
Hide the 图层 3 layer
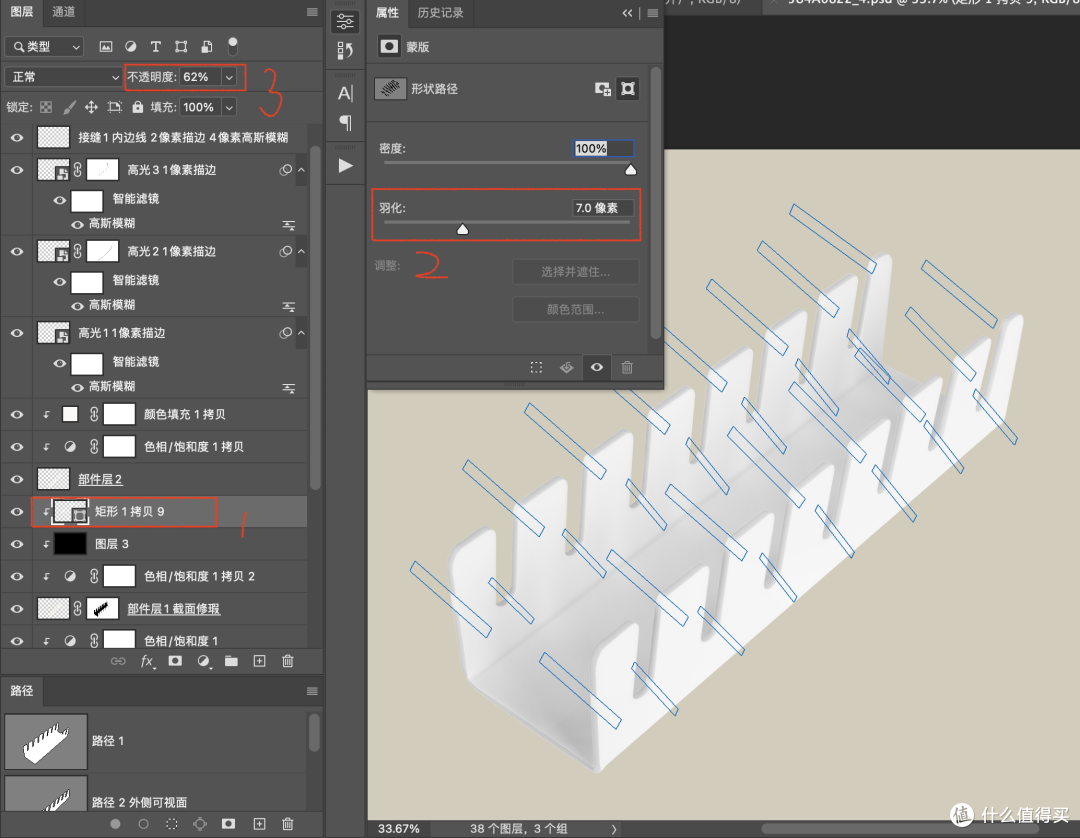17,544
